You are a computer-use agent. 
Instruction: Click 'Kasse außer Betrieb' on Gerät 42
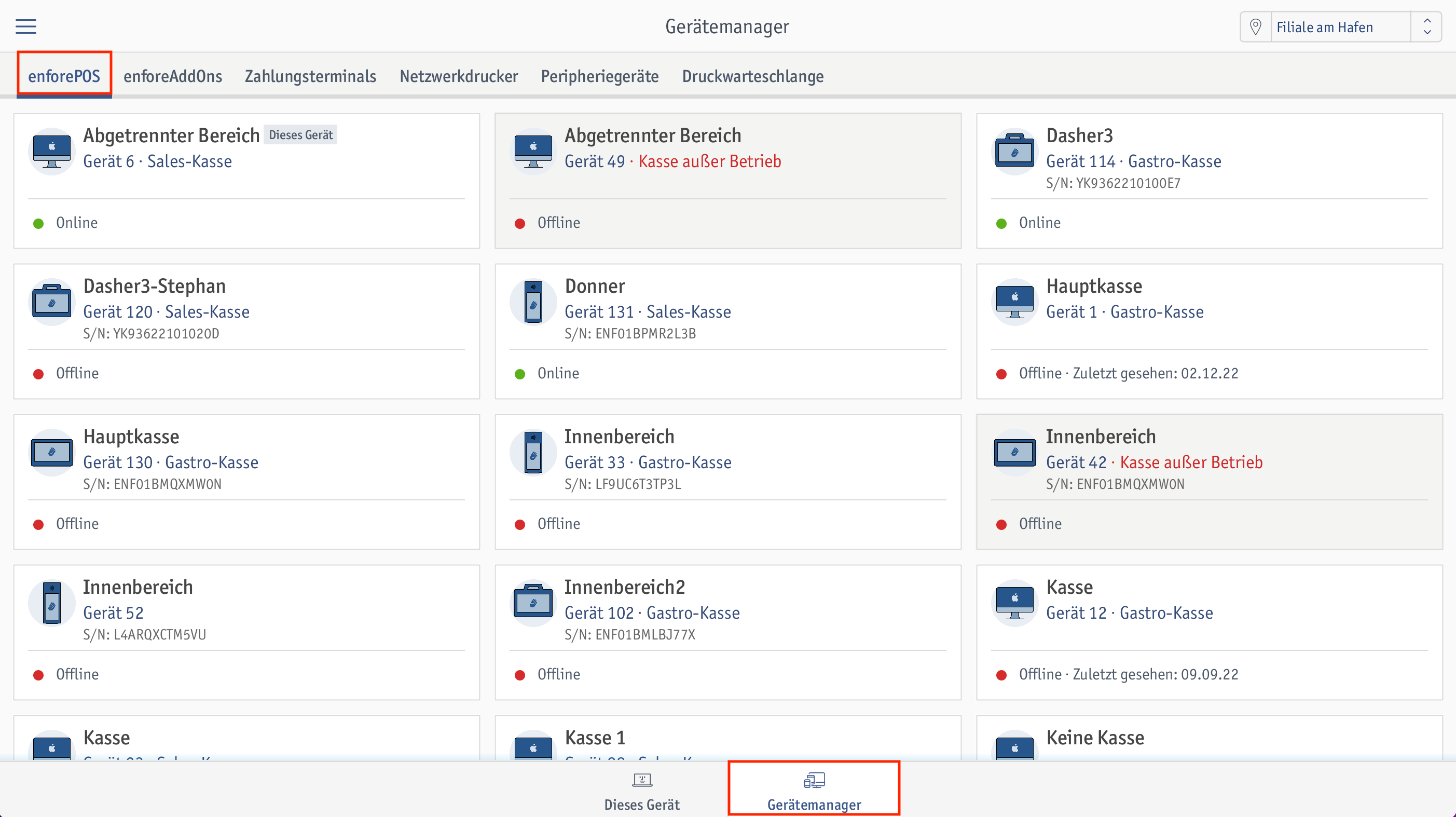(1191, 462)
